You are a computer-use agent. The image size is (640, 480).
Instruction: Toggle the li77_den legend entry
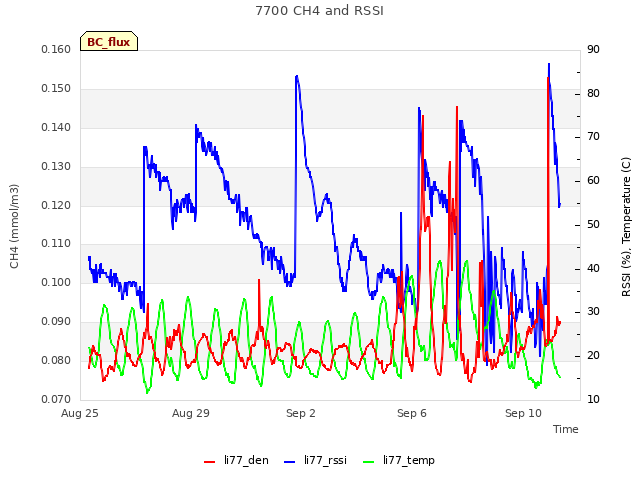tap(236, 460)
